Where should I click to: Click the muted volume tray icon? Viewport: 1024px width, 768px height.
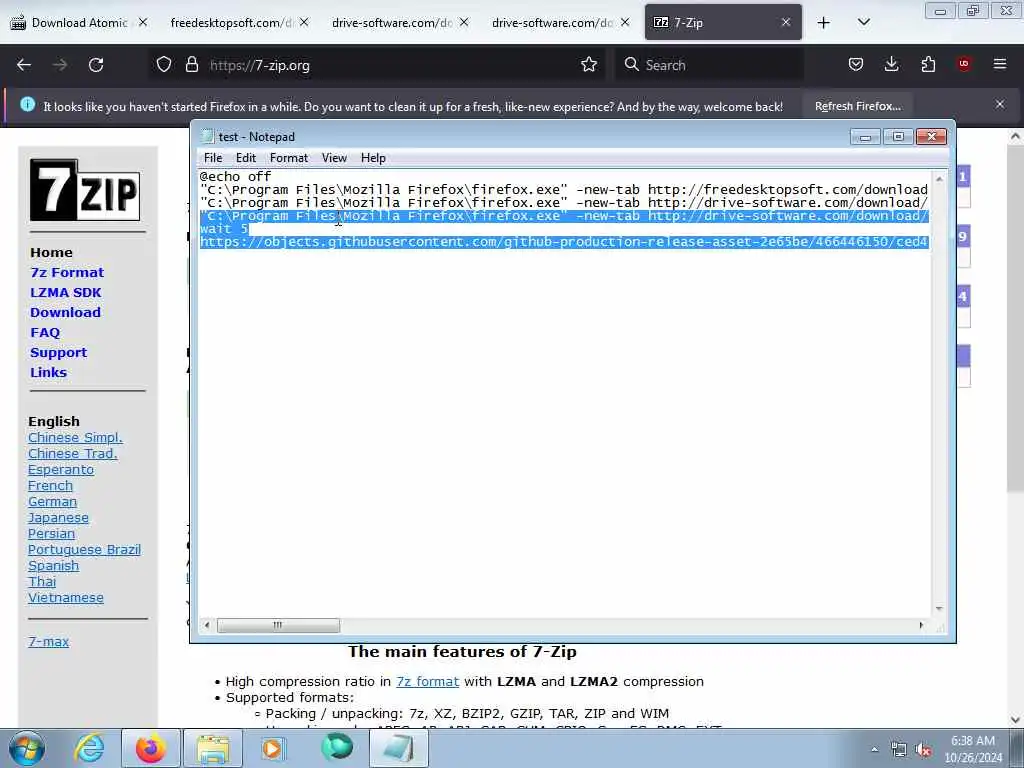[x=923, y=750]
